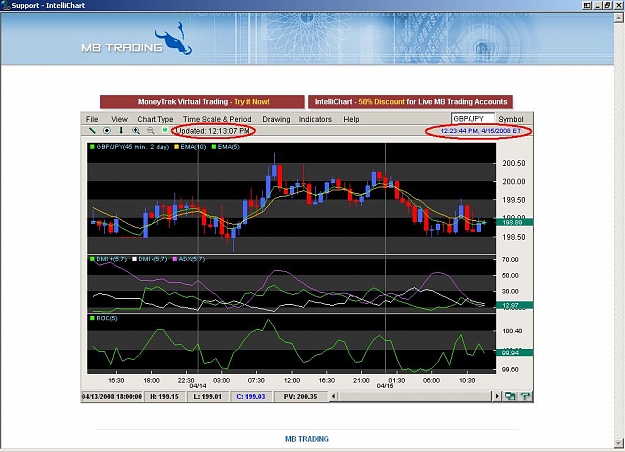Open the Drawing menu
The width and height of the screenshot is (625, 452).
pyautogui.click(x=276, y=119)
